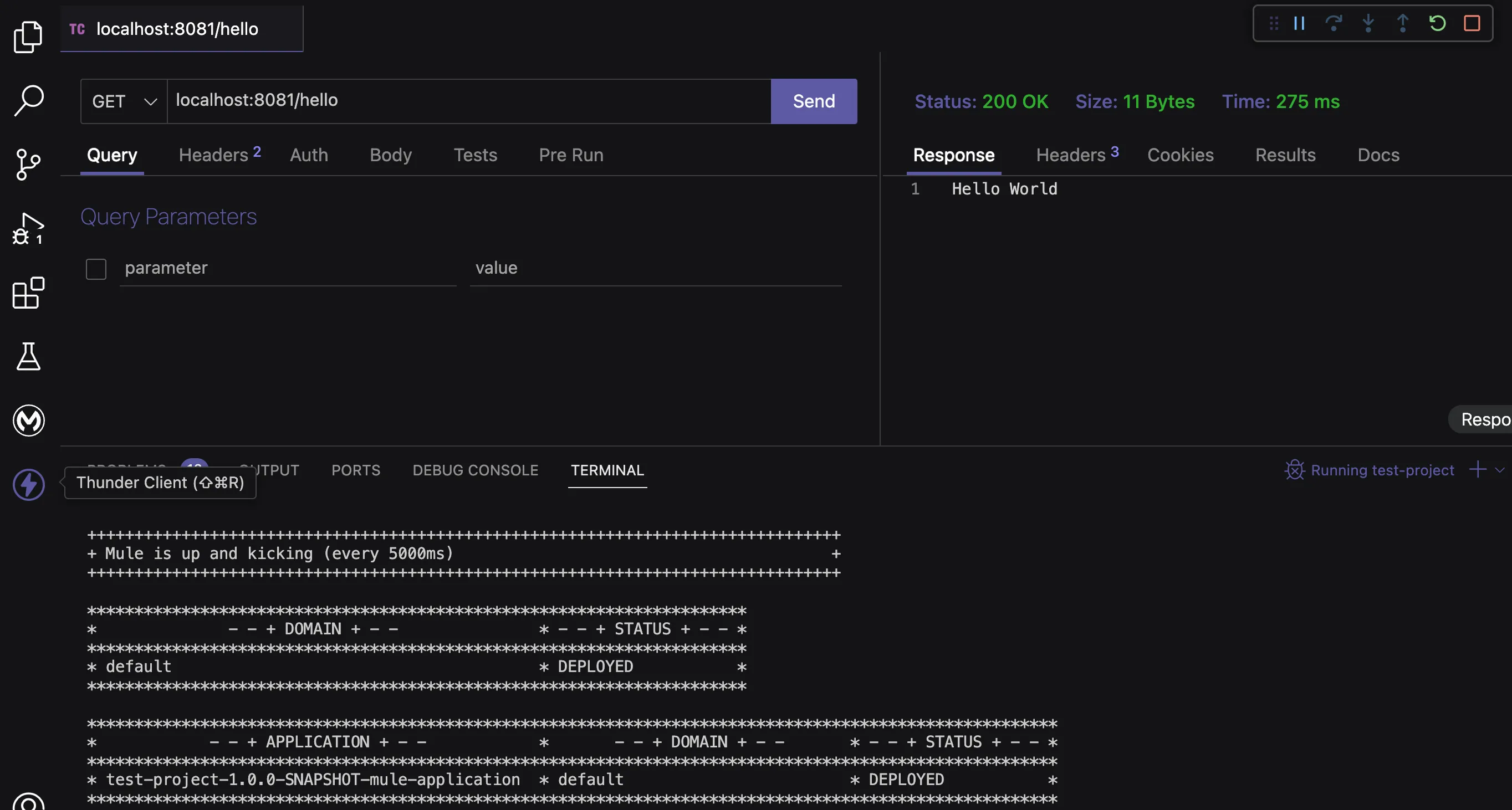
Task: Select the Response tab
Action: tap(954, 156)
